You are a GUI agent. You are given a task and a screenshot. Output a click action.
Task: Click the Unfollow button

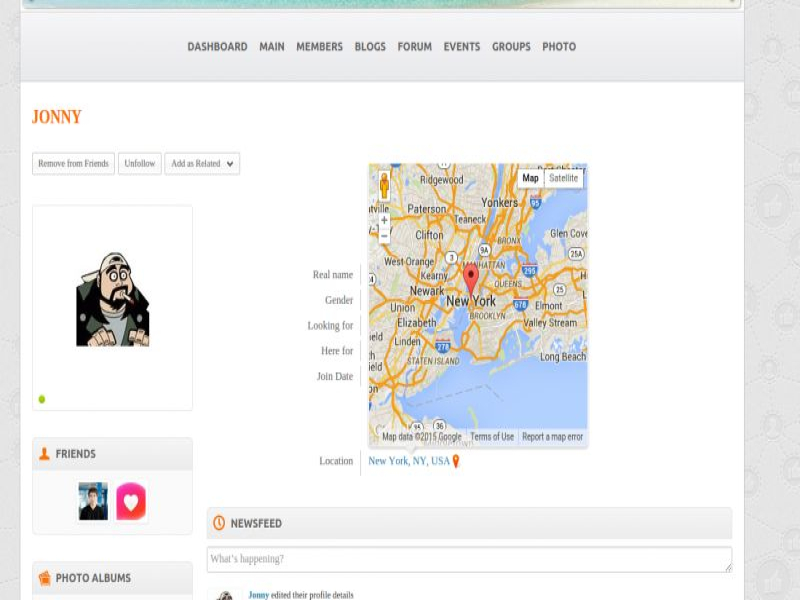coord(139,164)
